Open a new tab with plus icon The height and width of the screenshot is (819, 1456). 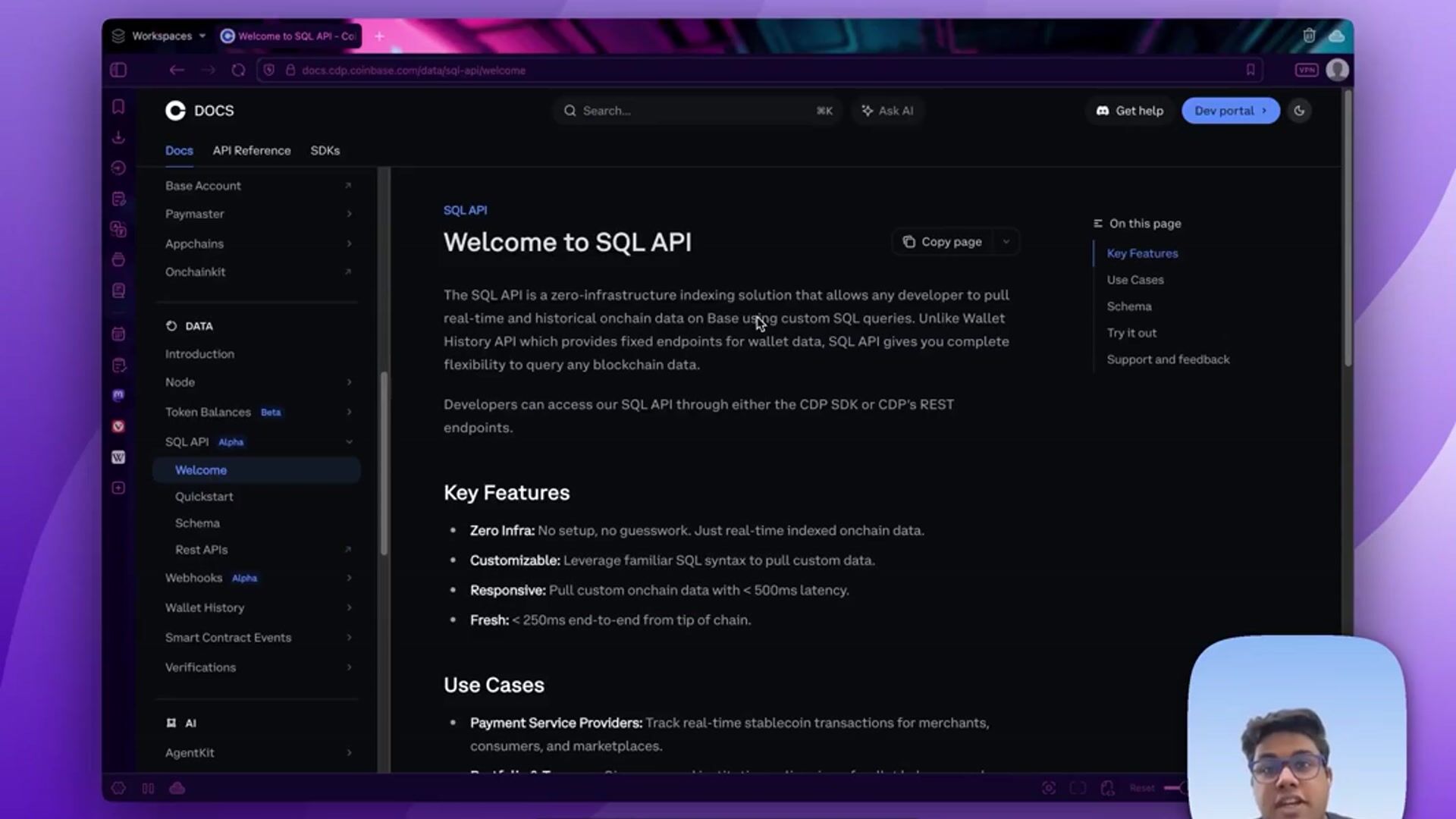tap(379, 36)
